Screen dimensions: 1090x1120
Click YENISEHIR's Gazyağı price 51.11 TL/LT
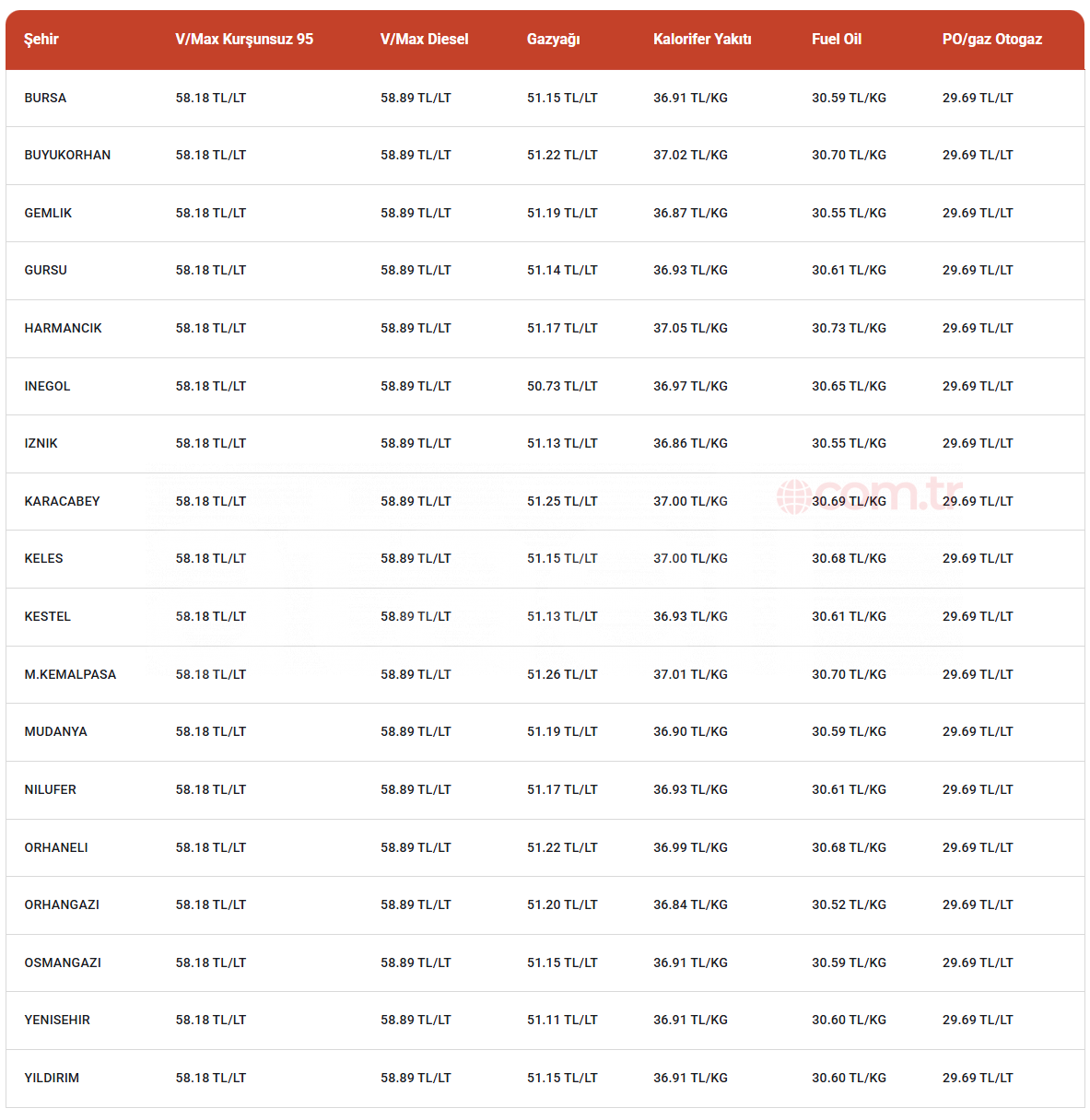pyautogui.click(x=562, y=1020)
